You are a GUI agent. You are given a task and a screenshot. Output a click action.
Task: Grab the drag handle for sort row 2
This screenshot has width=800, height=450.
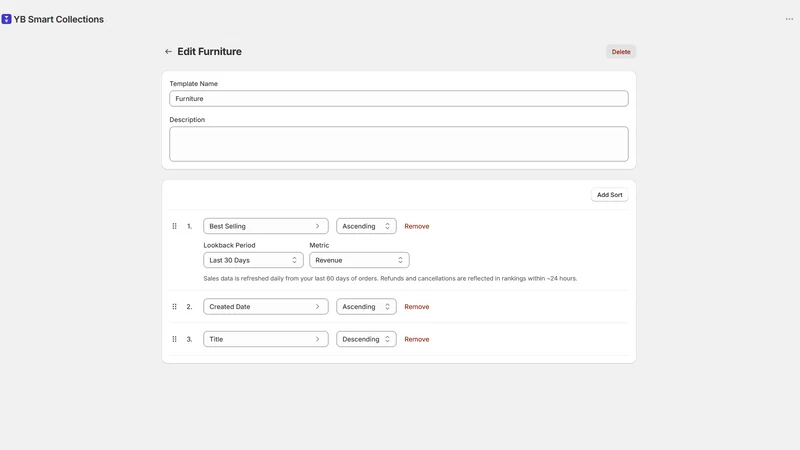(174, 307)
